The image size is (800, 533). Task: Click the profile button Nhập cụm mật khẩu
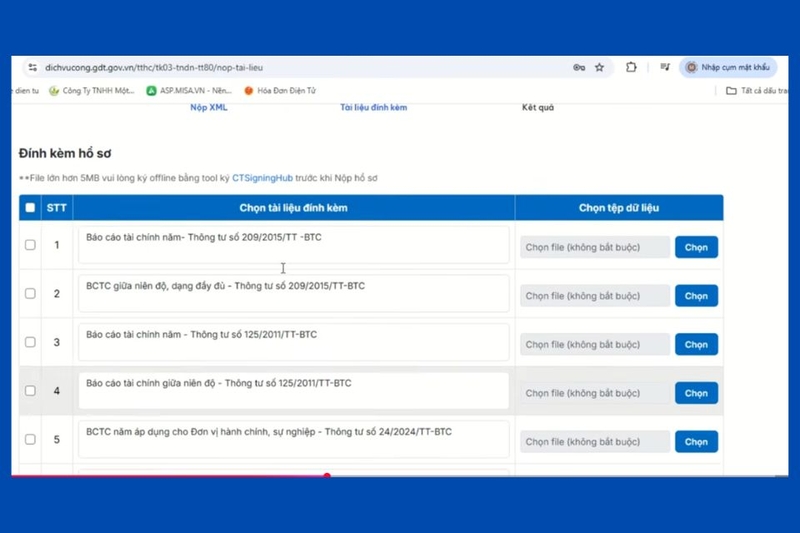[728, 67]
